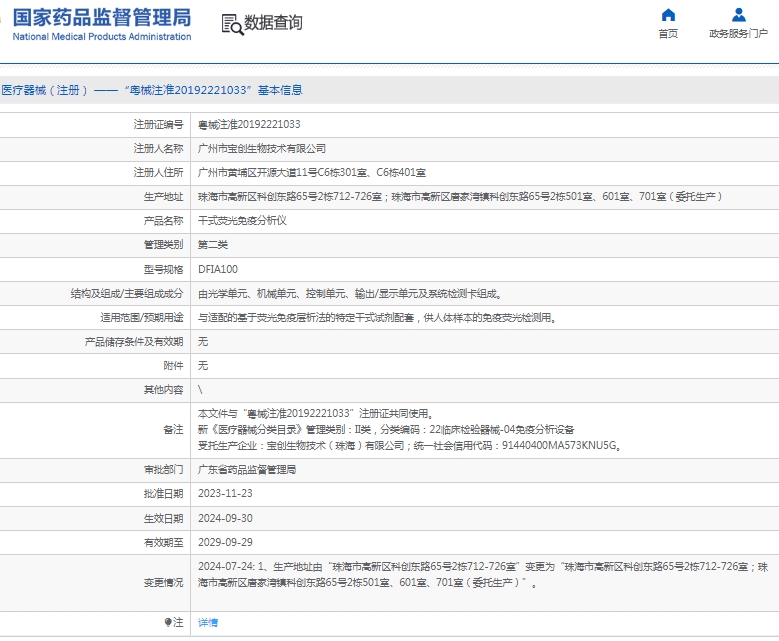Open the 详情 link
Screen dimensions: 779x641
pyautogui.click(x=208, y=623)
